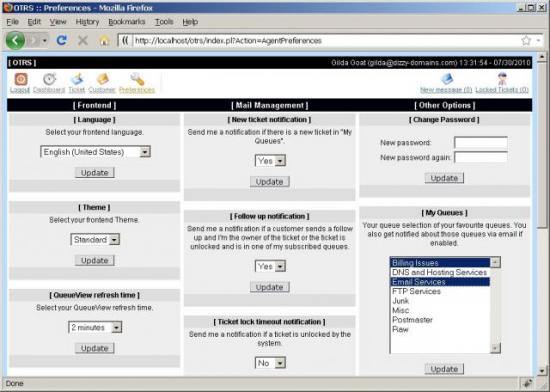This screenshot has width=550, height=392.
Task: Select Billing Issues in My Queues list
Action: pyautogui.click(x=440, y=263)
